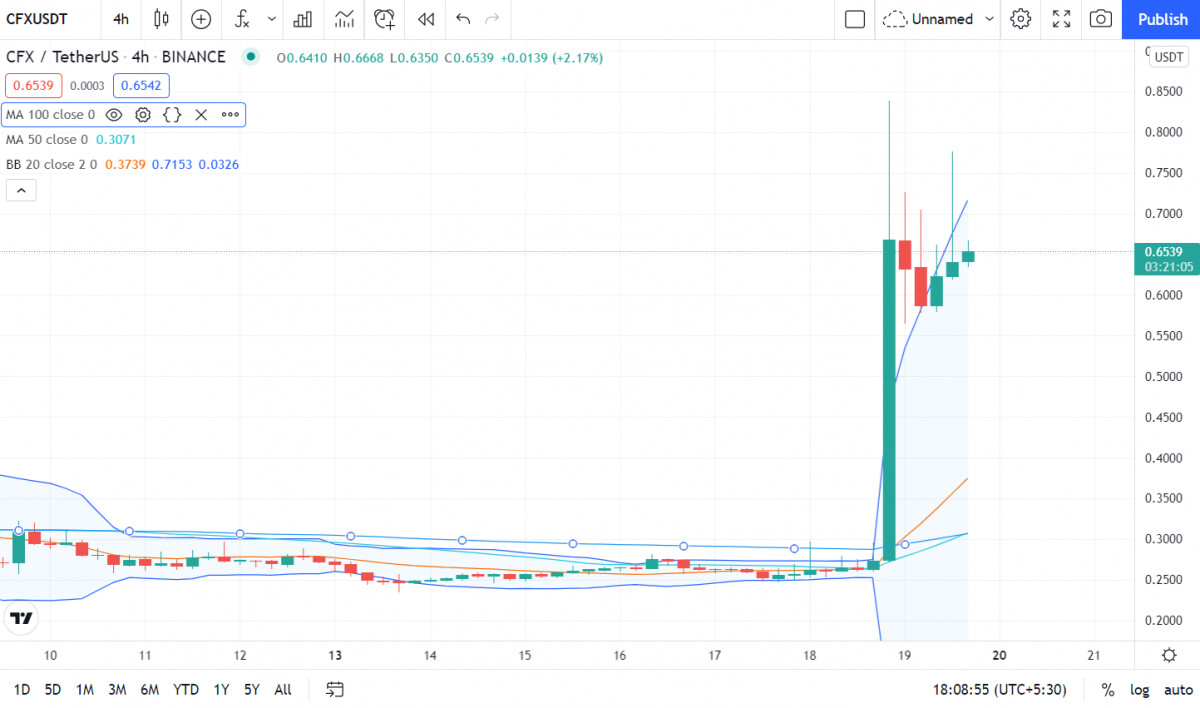
Task: Remove the MA 100 indicator
Action: tap(201, 115)
